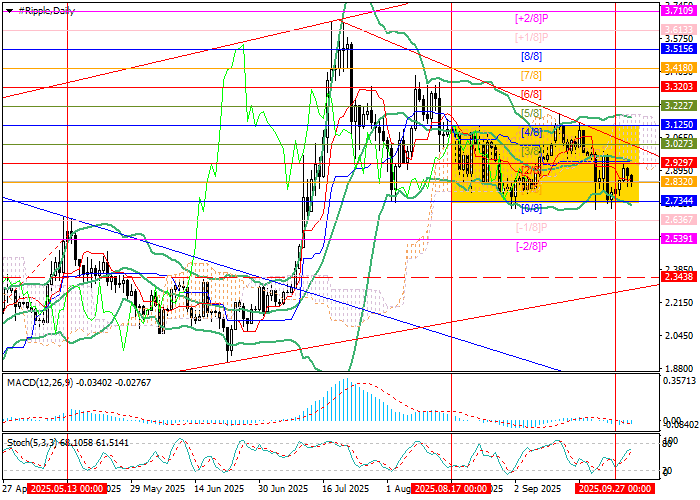The height and width of the screenshot is (500, 700).
Task: Select the 2025.08.17 date marker
Action: click(451, 490)
